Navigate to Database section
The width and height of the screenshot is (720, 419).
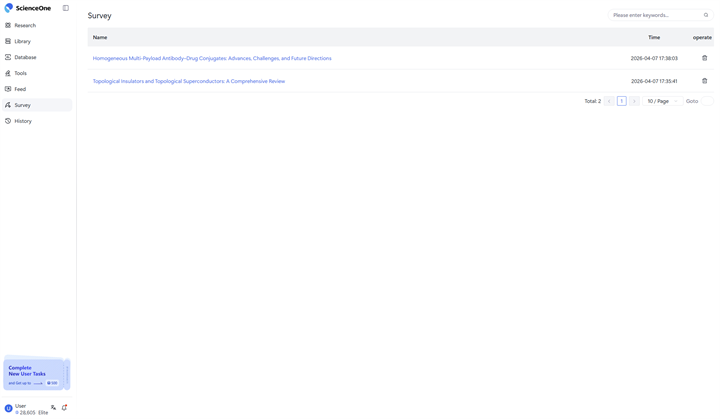coord(25,57)
